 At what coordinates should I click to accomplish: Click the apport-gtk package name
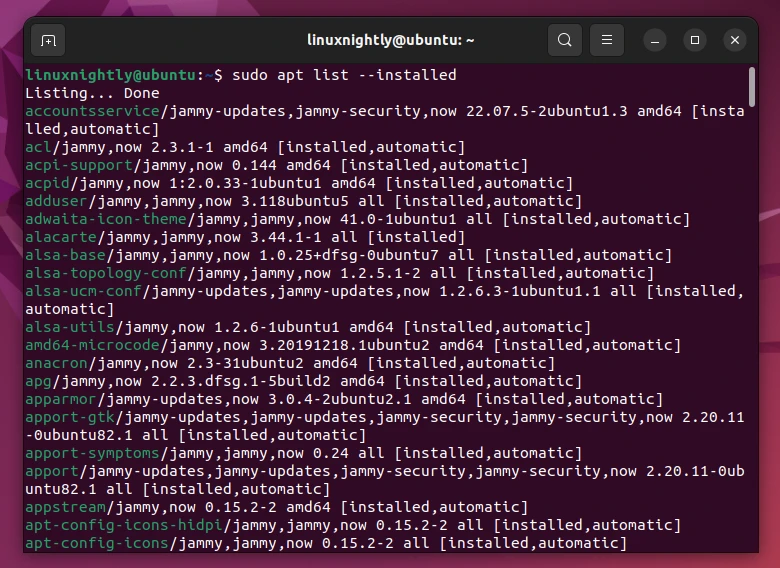click(x=70, y=417)
